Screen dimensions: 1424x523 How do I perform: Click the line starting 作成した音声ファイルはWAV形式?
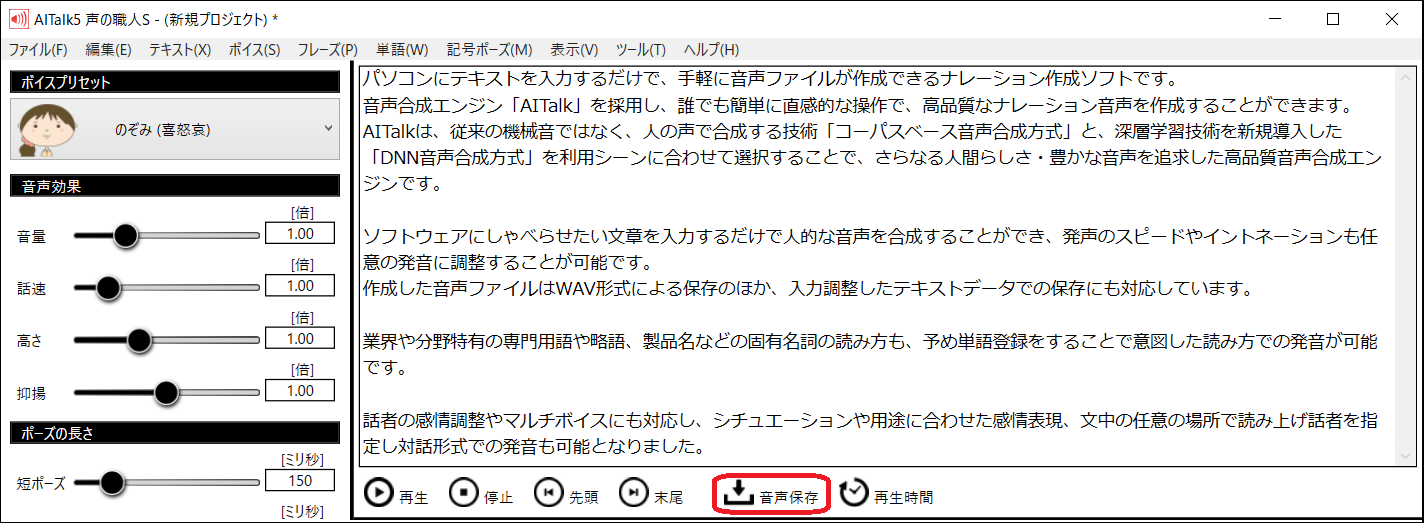point(807,289)
